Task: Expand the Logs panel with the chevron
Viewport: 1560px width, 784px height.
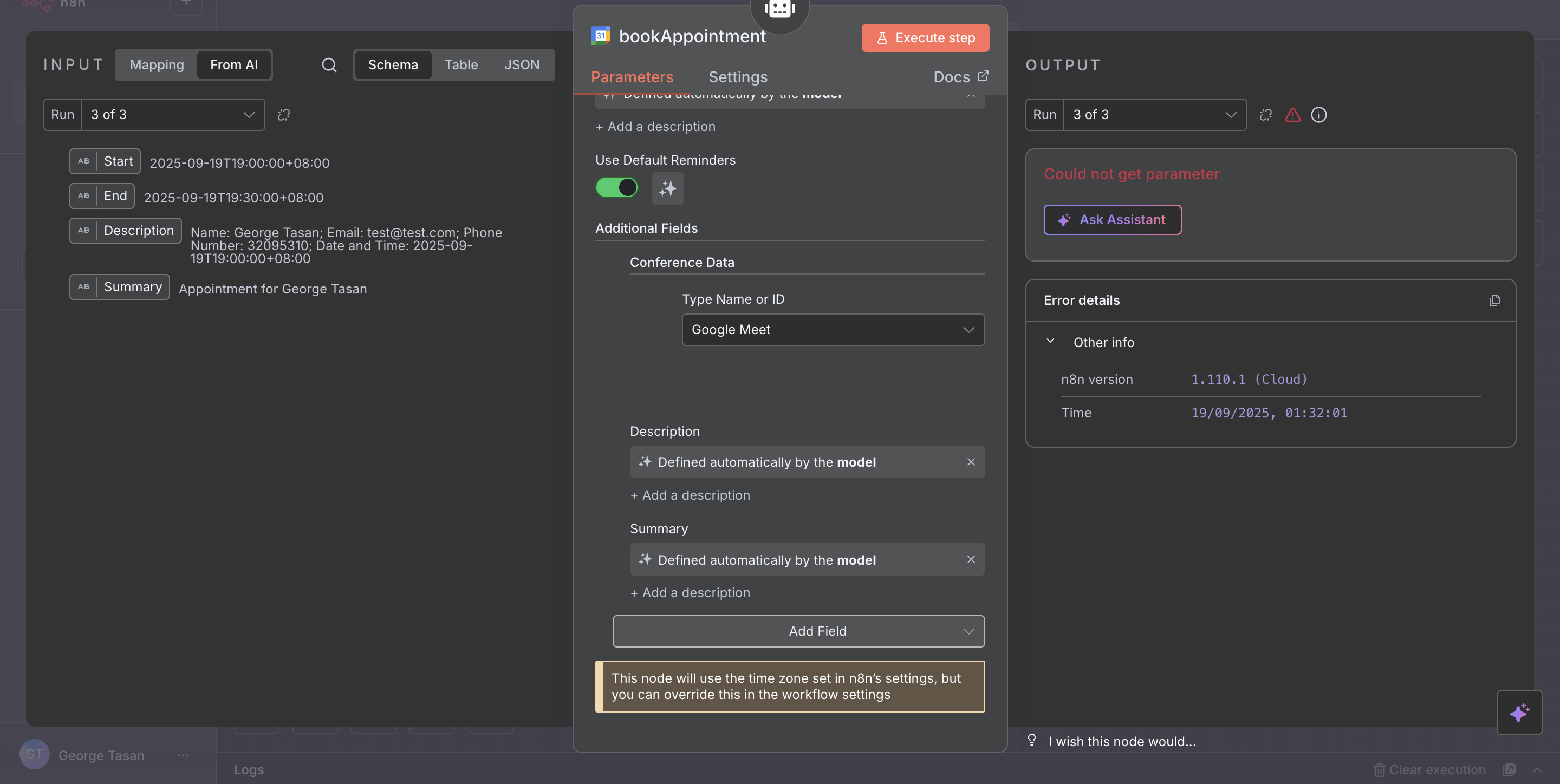Action: (1537, 769)
